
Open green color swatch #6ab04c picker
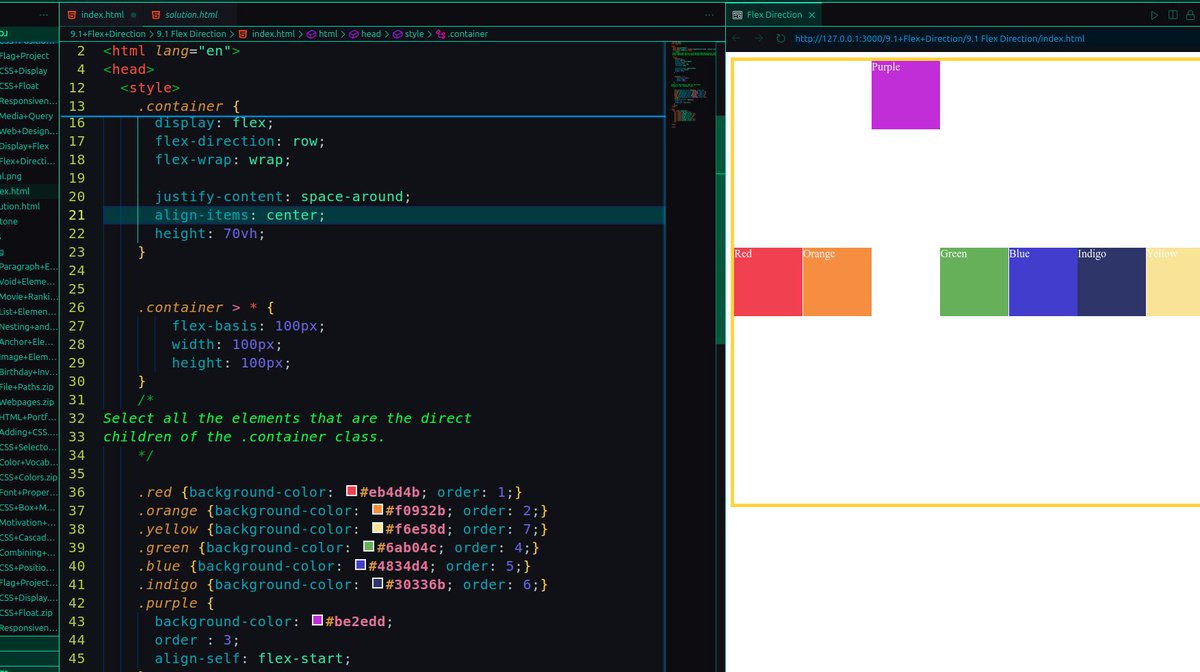(369, 547)
